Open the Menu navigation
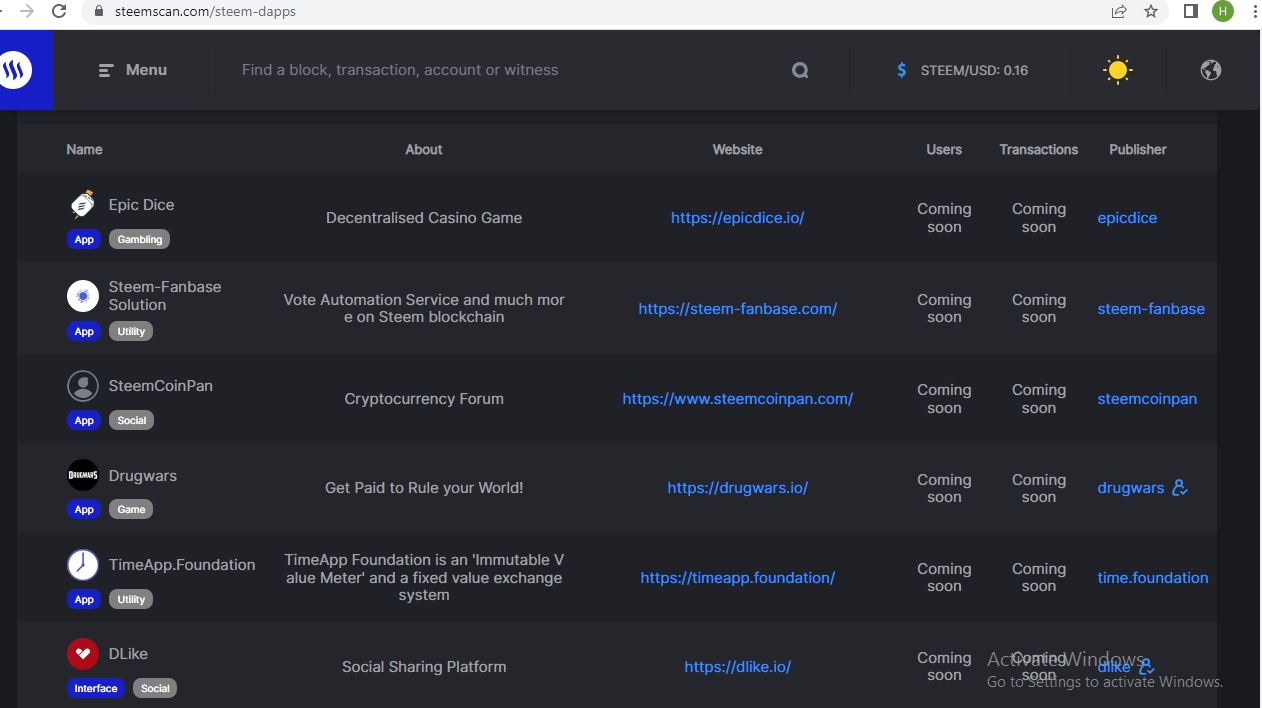1262x708 pixels. point(133,70)
